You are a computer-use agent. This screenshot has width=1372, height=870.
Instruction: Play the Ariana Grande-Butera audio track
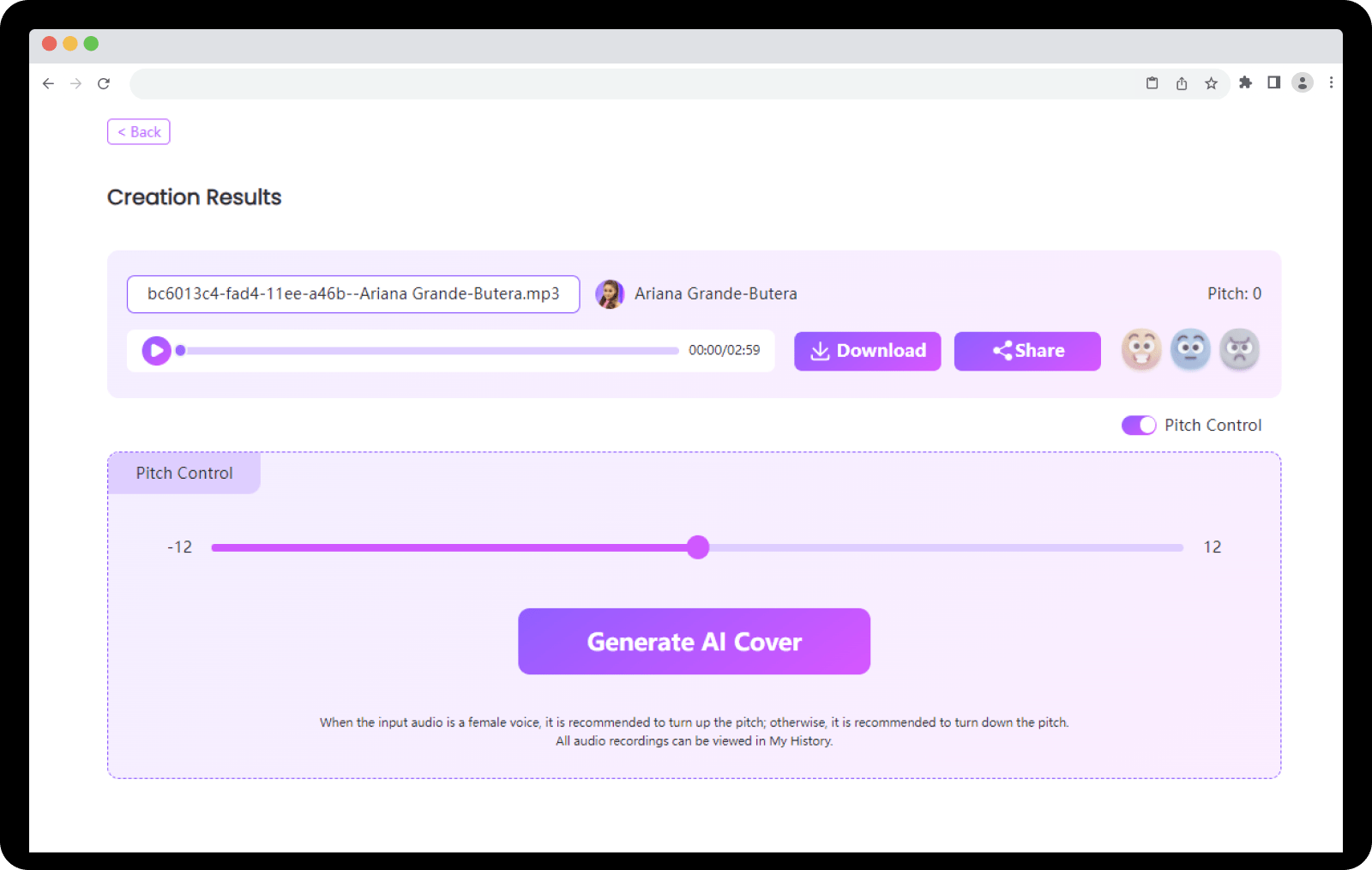156,350
